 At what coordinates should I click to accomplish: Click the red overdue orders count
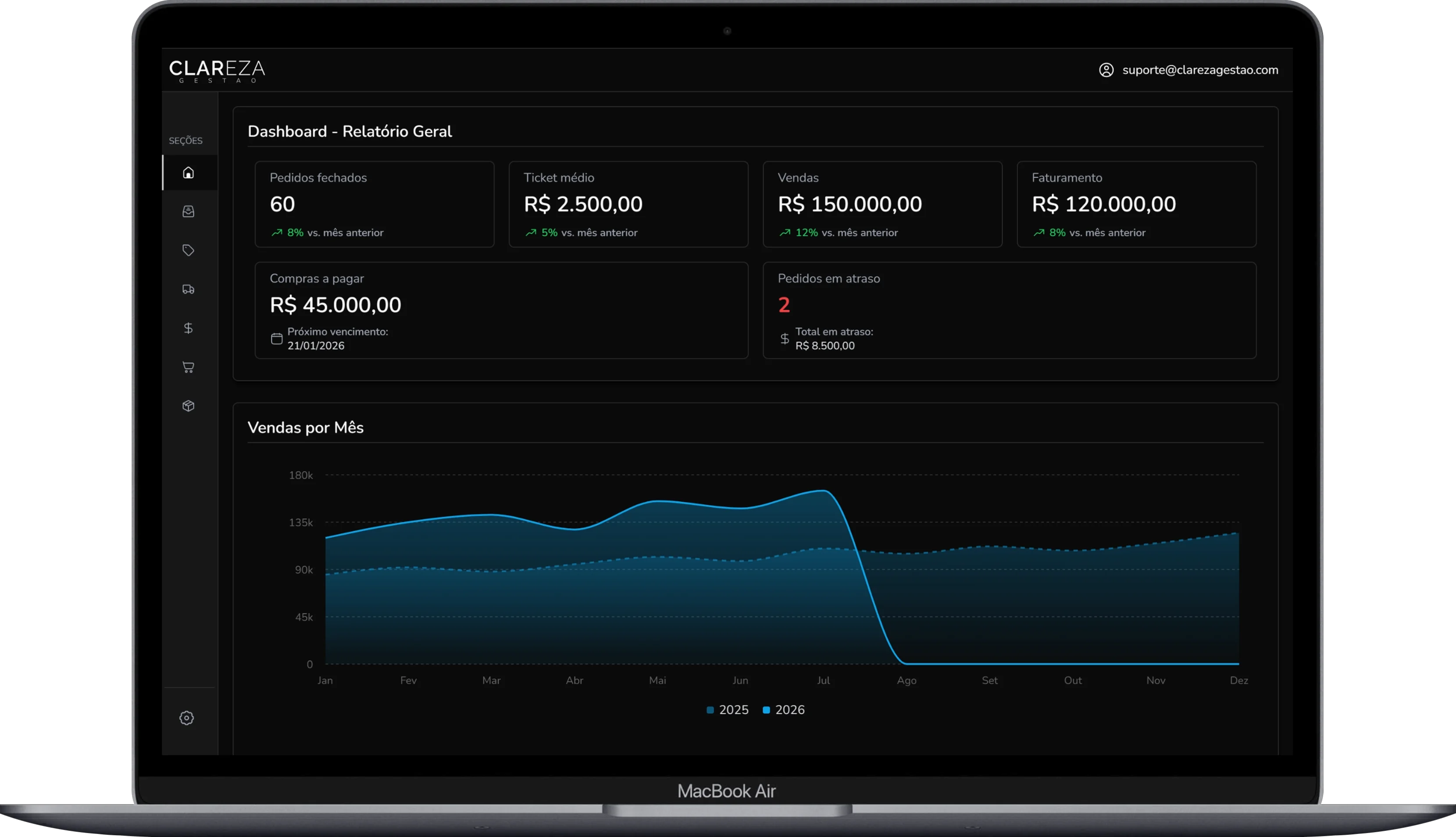click(x=784, y=305)
